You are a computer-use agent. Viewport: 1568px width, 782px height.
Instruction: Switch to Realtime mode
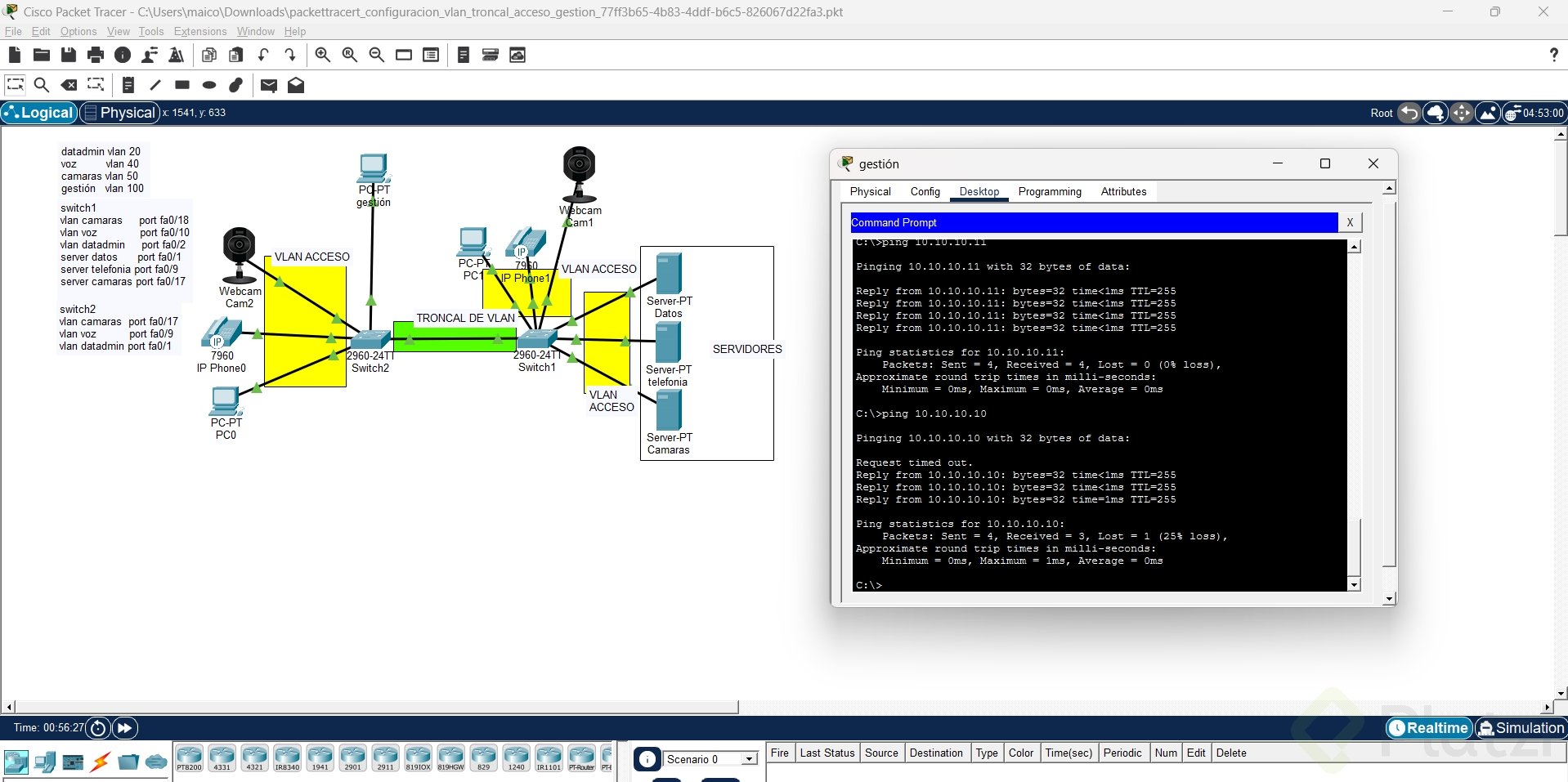1429,727
